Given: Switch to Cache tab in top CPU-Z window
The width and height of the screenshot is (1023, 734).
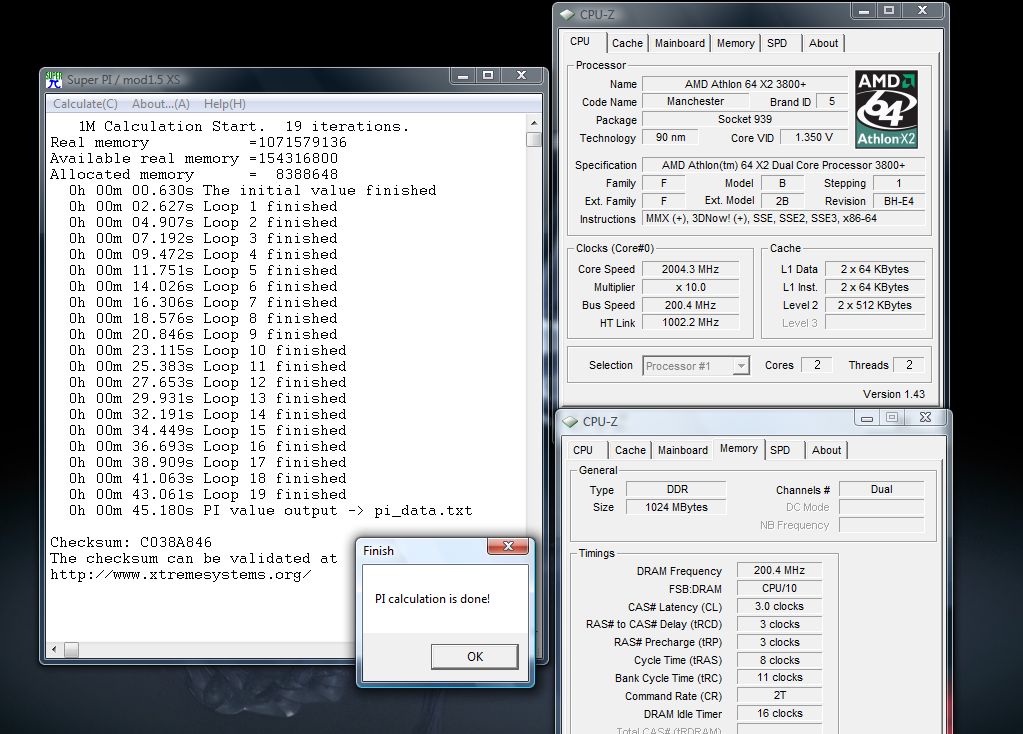Looking at the screenshot, I should tap(627, 43).
